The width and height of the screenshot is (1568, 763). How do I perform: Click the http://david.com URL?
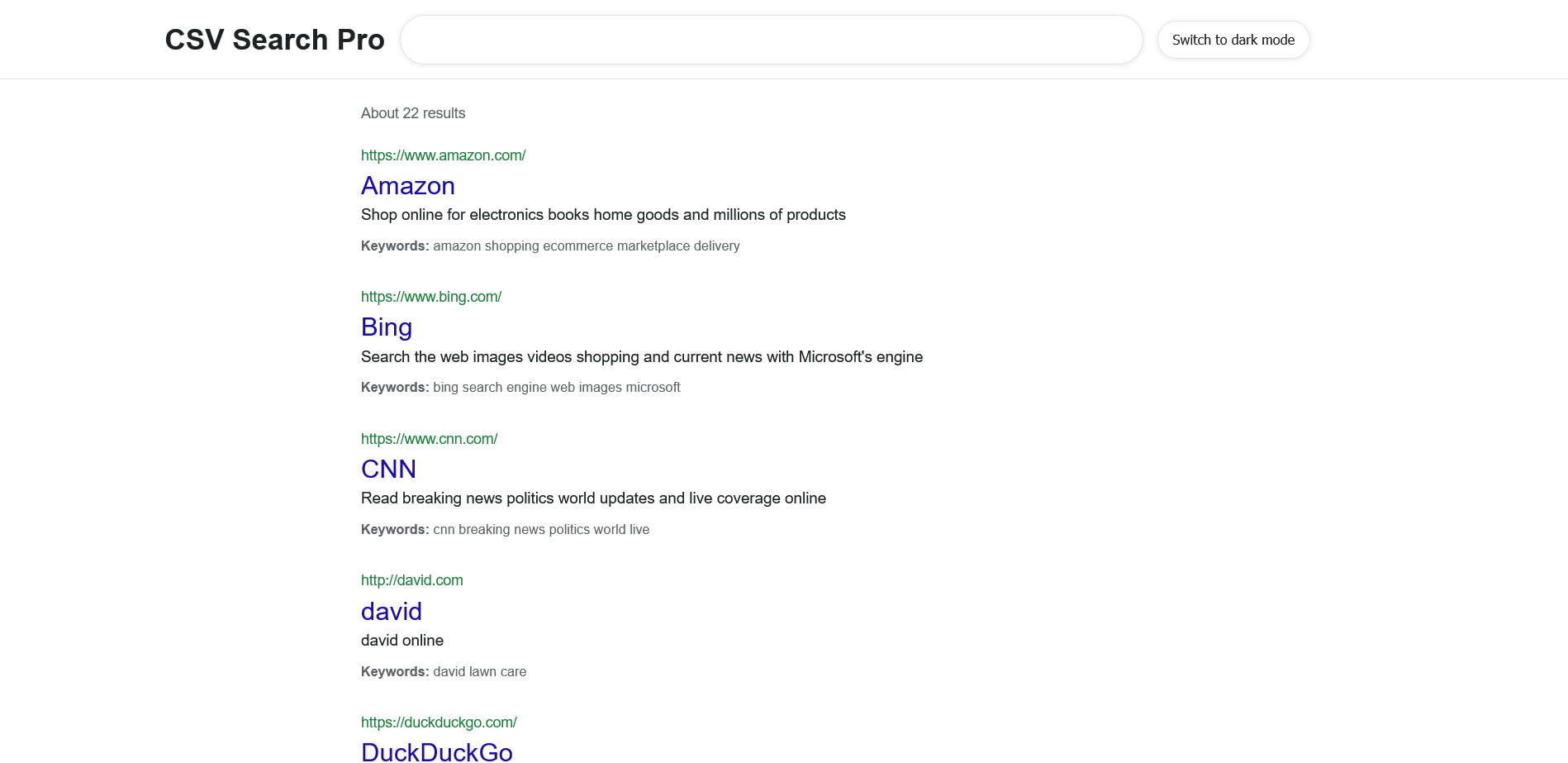tap(411, 580)
